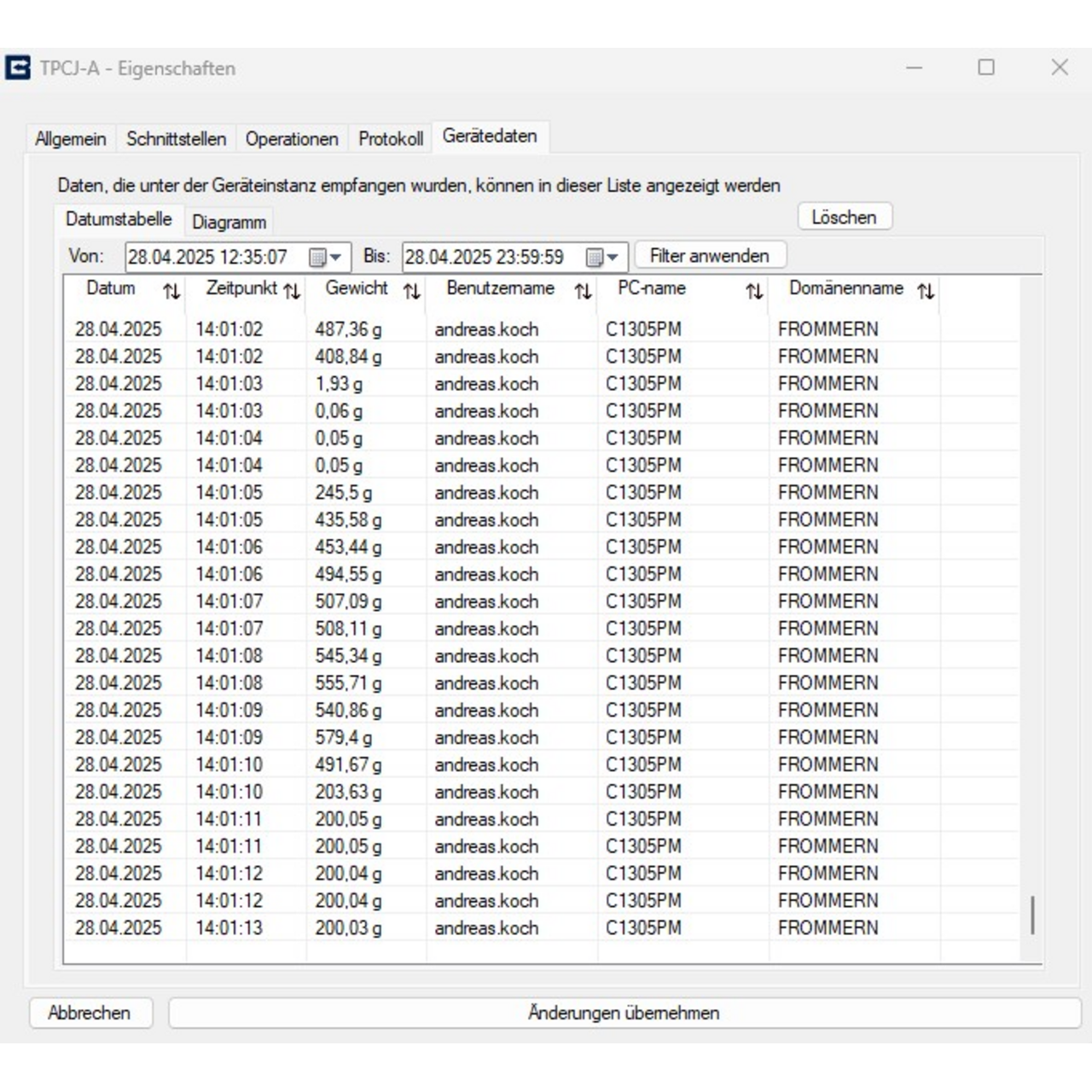Click the Gewicht column header
The height and width of the screenshot is (1092, 1092).
[x=366, y=289]
